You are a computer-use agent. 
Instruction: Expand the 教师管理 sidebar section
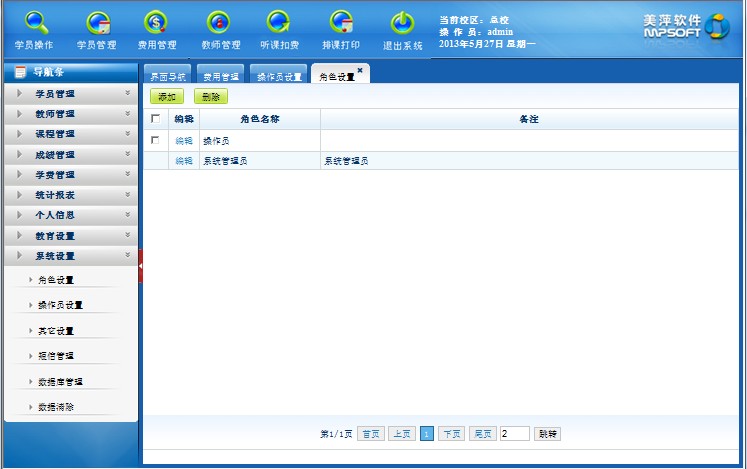pyautogui.click(x=70, y=114)
